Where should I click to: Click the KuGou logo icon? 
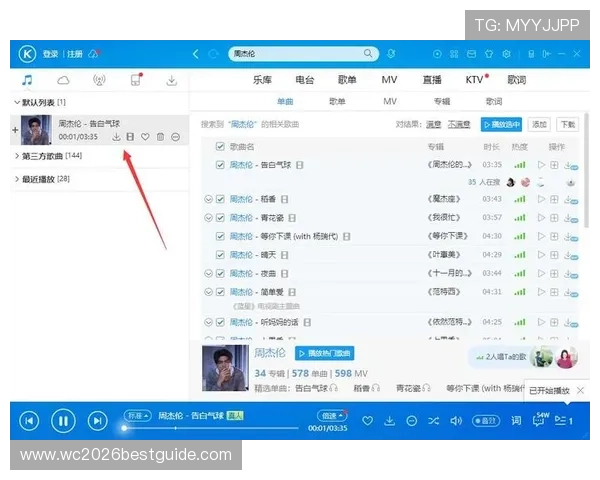click(x=27, y=54)
